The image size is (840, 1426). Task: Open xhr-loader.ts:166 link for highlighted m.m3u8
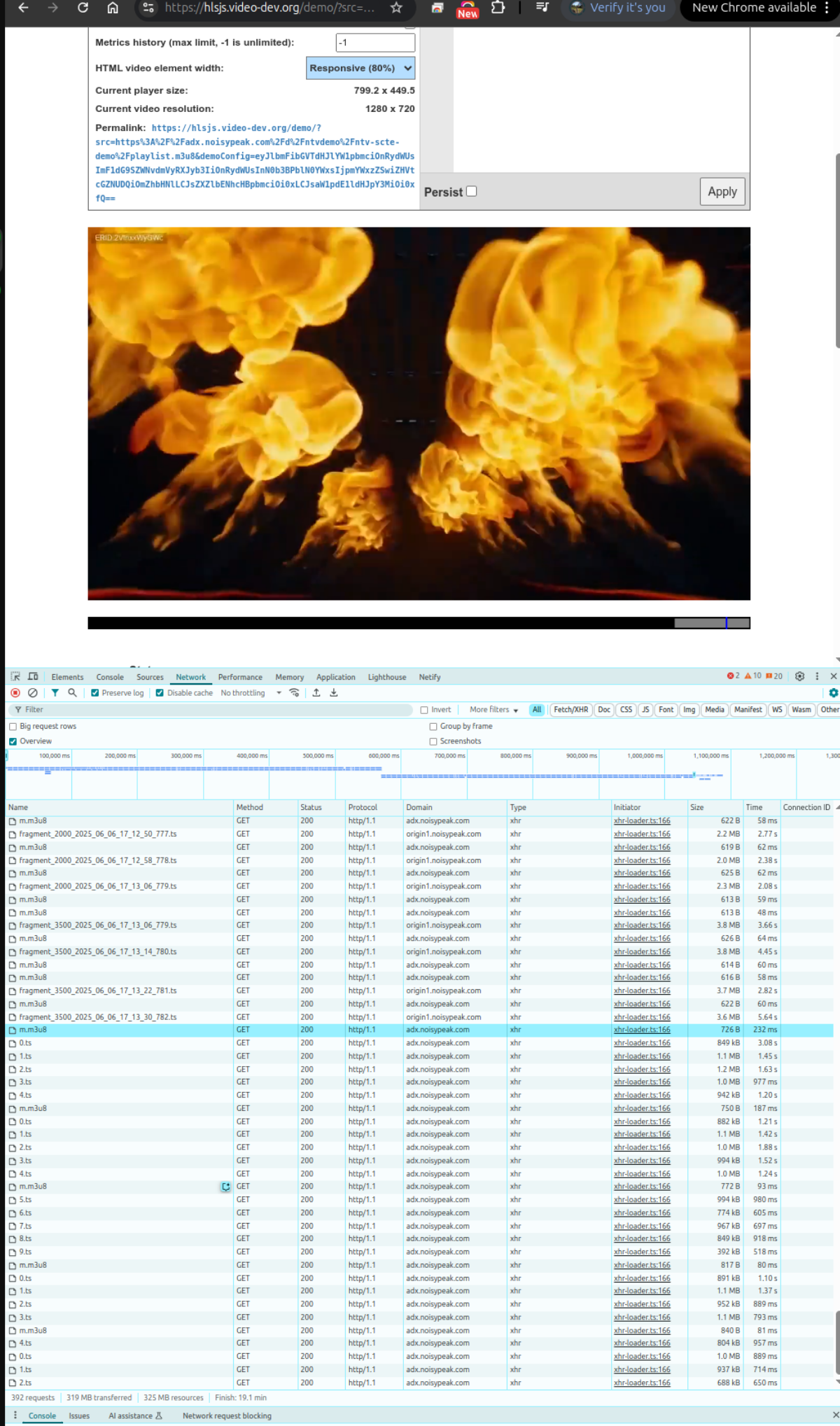(642, 1030)
